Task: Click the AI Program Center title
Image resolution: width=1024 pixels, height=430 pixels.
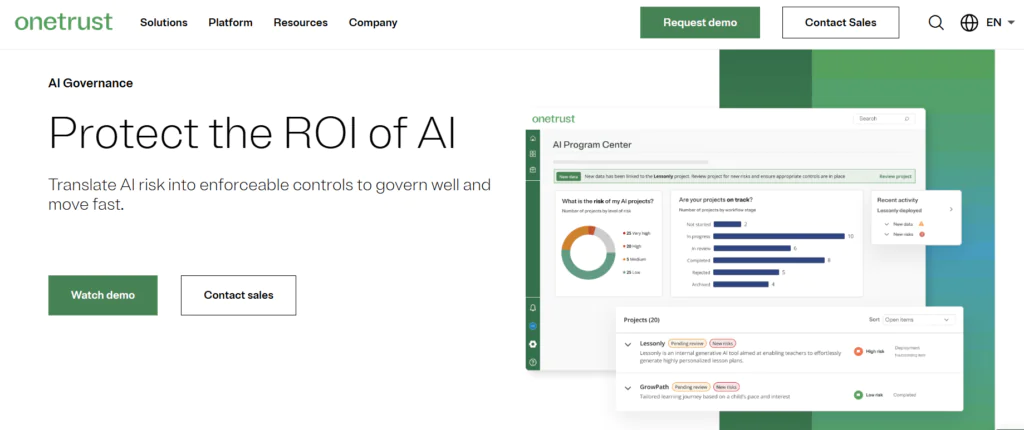Action: (x=592, y=144)
